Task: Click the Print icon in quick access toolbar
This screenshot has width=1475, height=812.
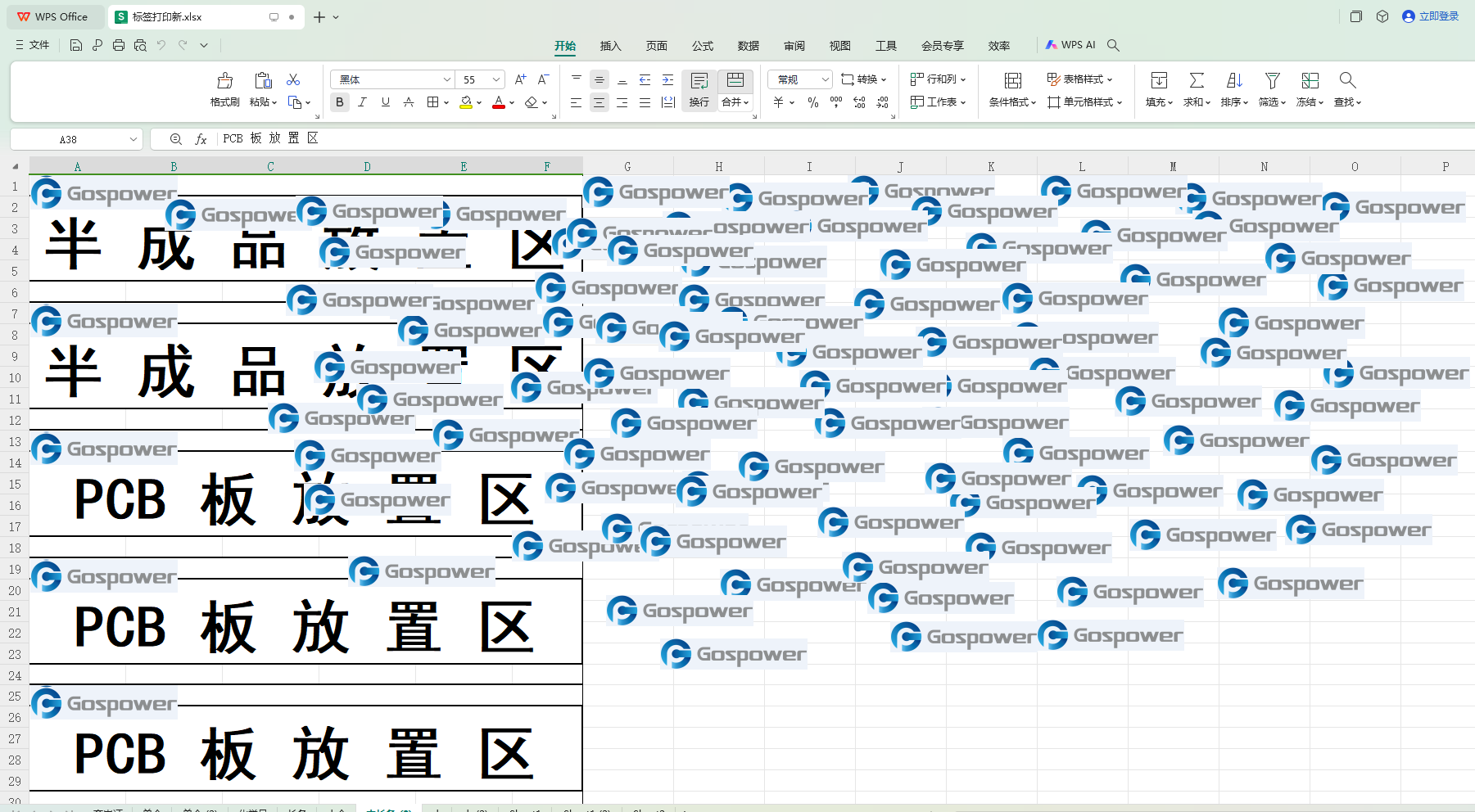Action: pos(119,46)
